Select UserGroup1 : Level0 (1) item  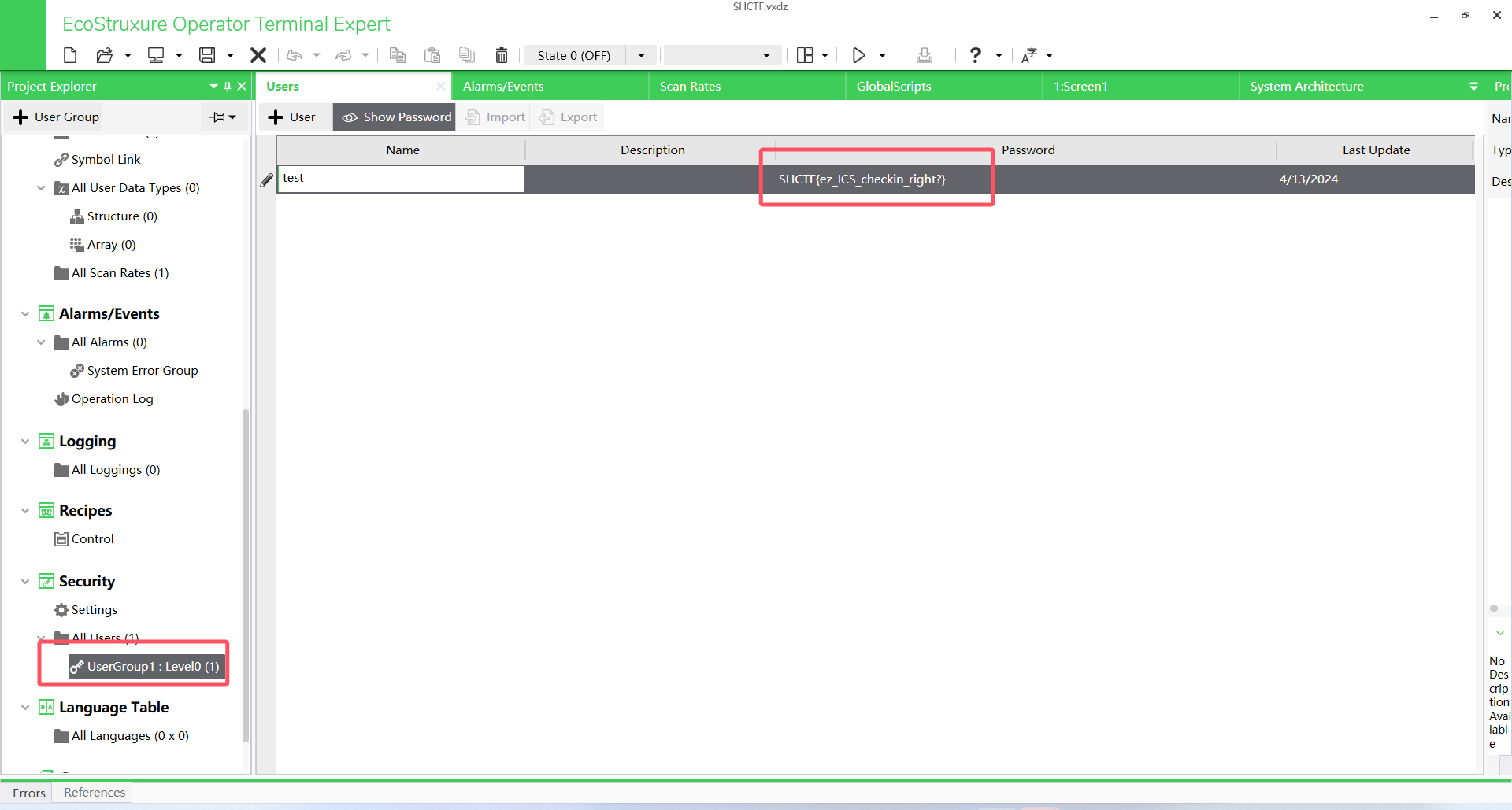pos(146,667)
